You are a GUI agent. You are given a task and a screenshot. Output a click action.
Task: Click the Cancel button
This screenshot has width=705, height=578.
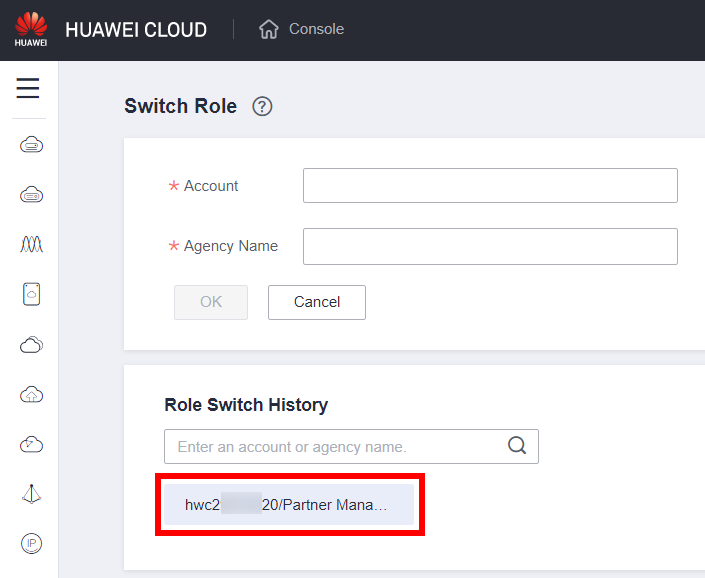(x=316, y=302)
